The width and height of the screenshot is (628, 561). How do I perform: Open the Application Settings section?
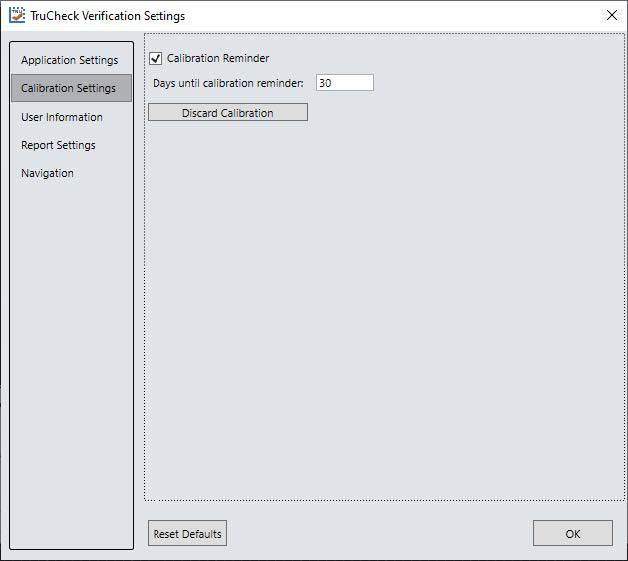pyautogui.click(x=70, y=60)
